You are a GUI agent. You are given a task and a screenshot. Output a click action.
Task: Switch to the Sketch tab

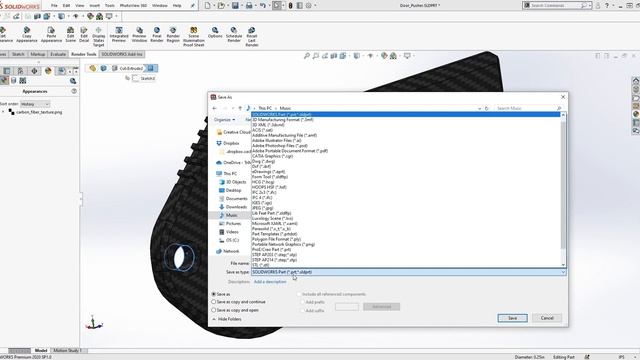tap(18, 54)
